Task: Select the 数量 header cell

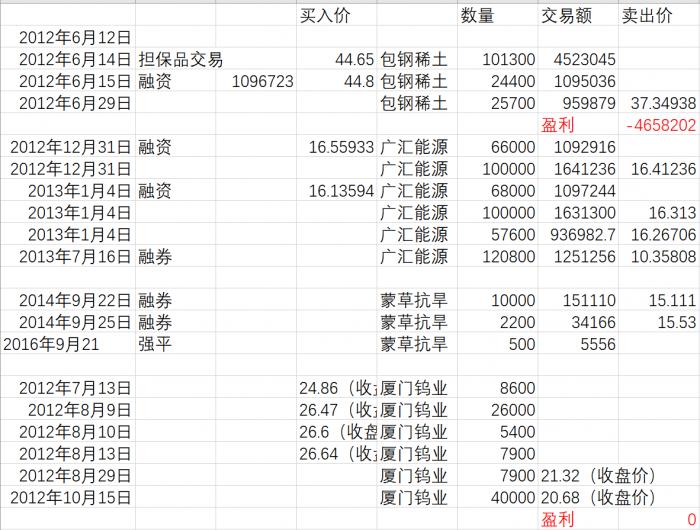Action: coord(497,15)
